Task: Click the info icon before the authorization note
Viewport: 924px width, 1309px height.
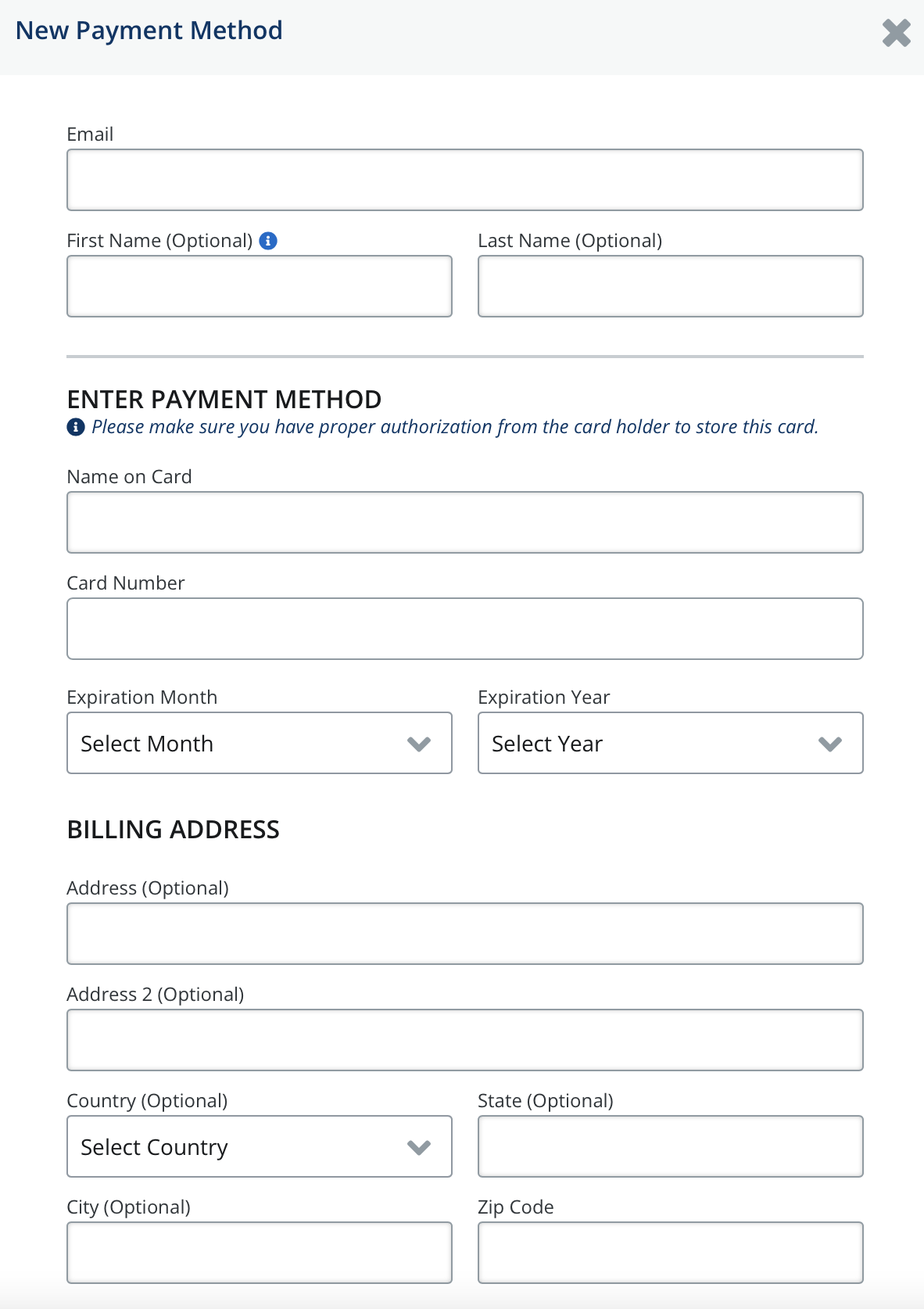Action: coord(74,427)
